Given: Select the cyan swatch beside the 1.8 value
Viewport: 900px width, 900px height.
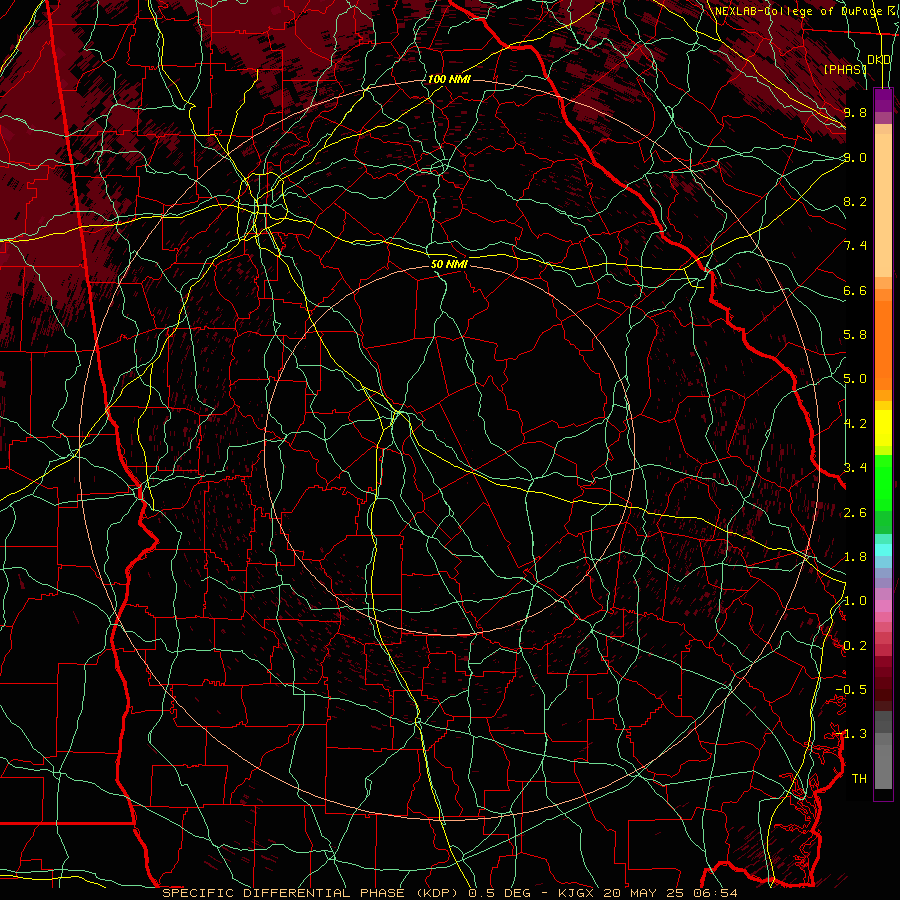Looking at the screenshot, I should [883, 550].
